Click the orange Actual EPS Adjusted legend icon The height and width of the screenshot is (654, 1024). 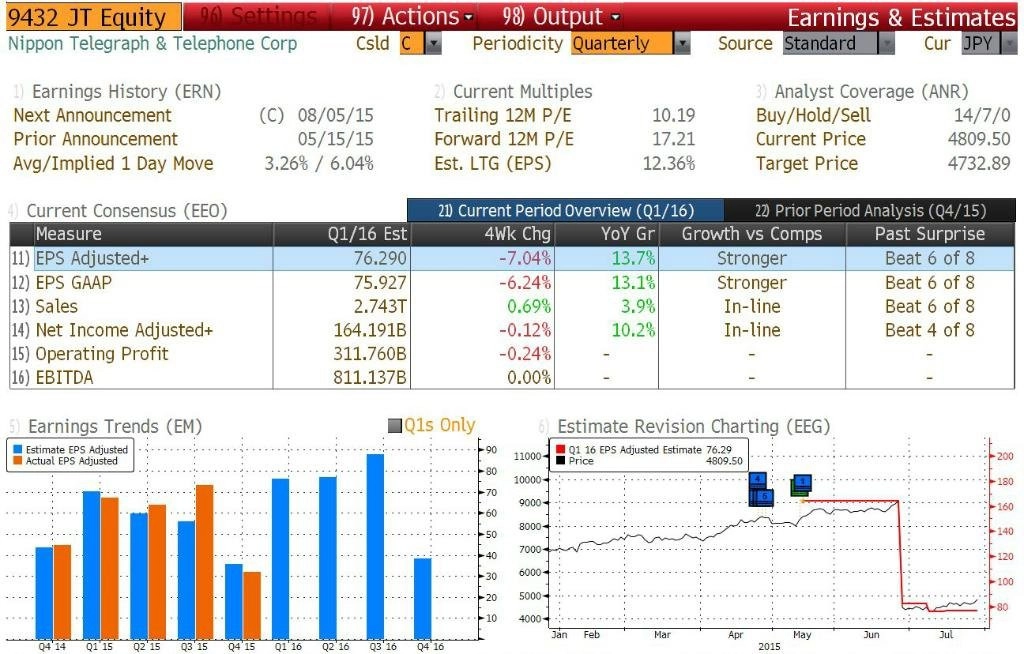click(x=18, y=461)
